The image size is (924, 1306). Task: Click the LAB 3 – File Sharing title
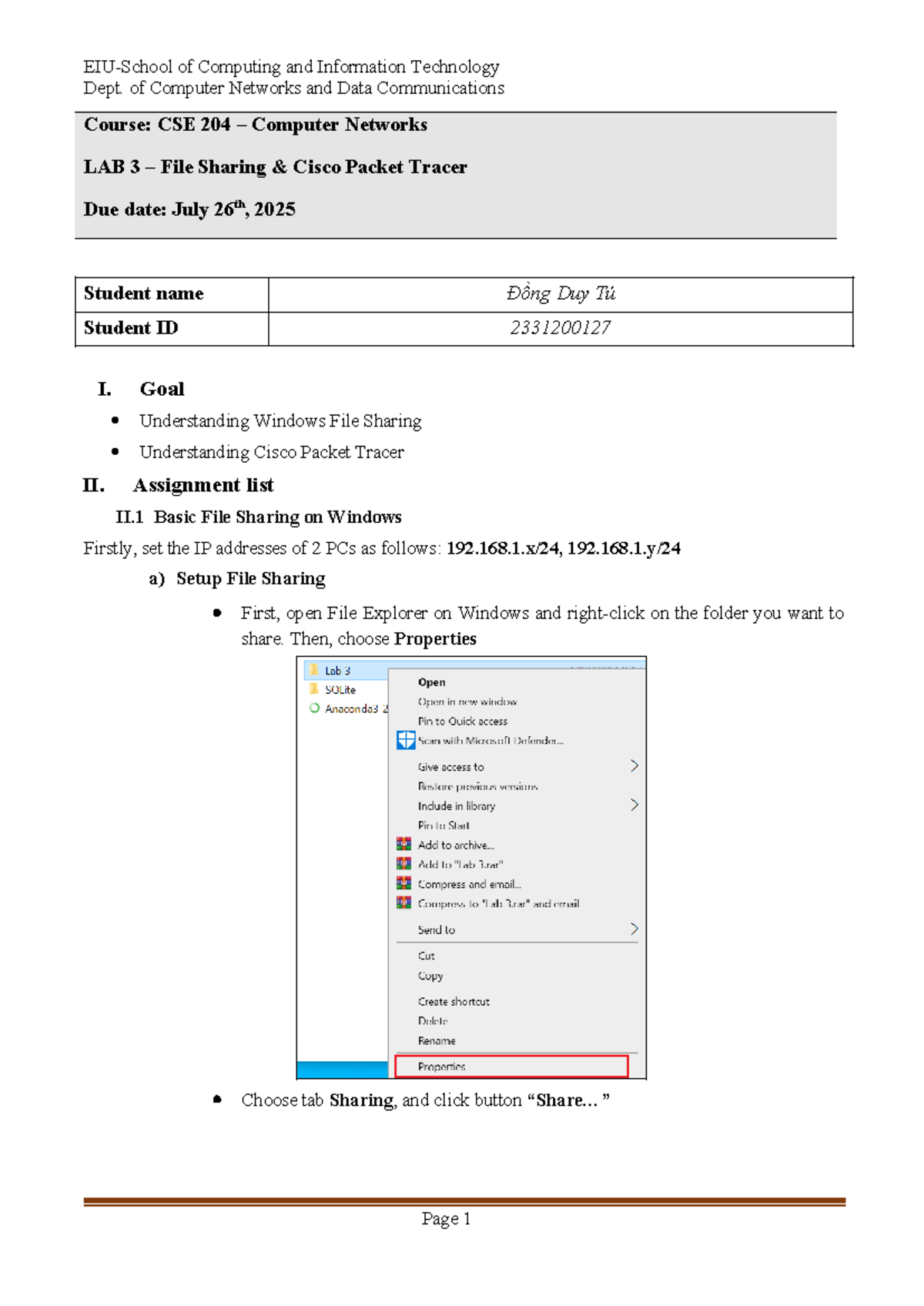click(276, 167)
